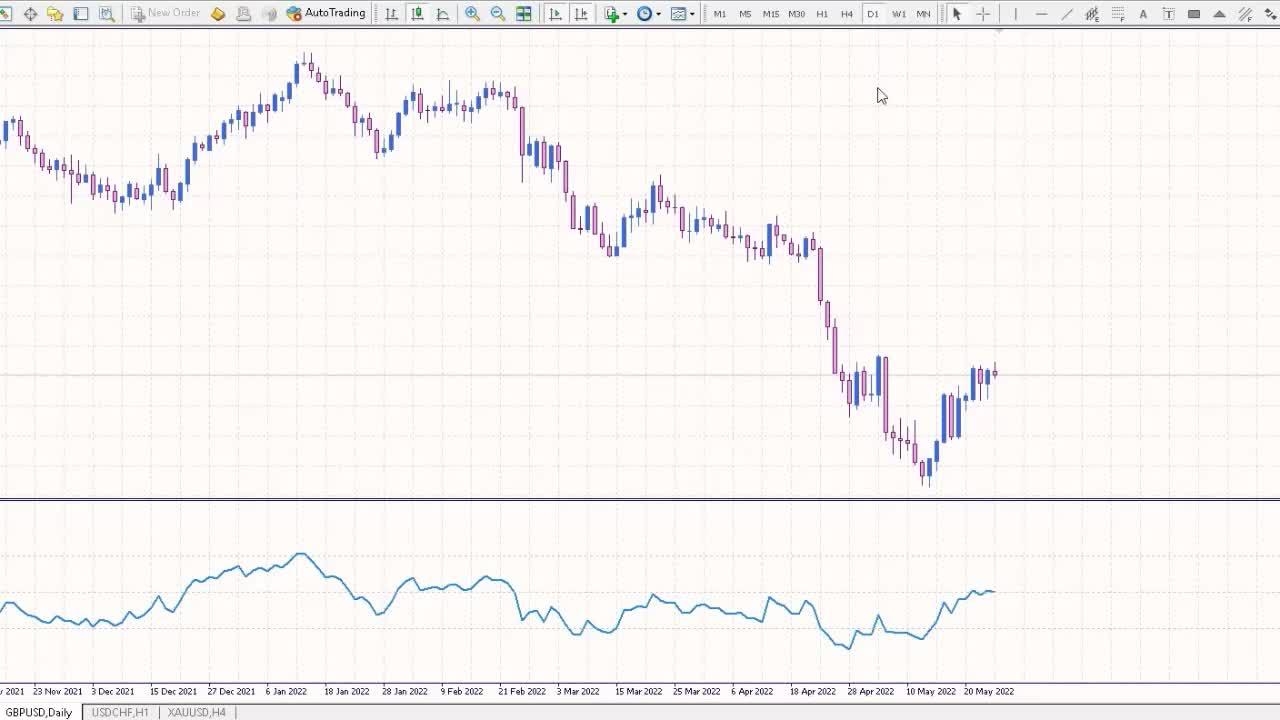Click the Zoom Out magnifier icon

tap(497, 14)
